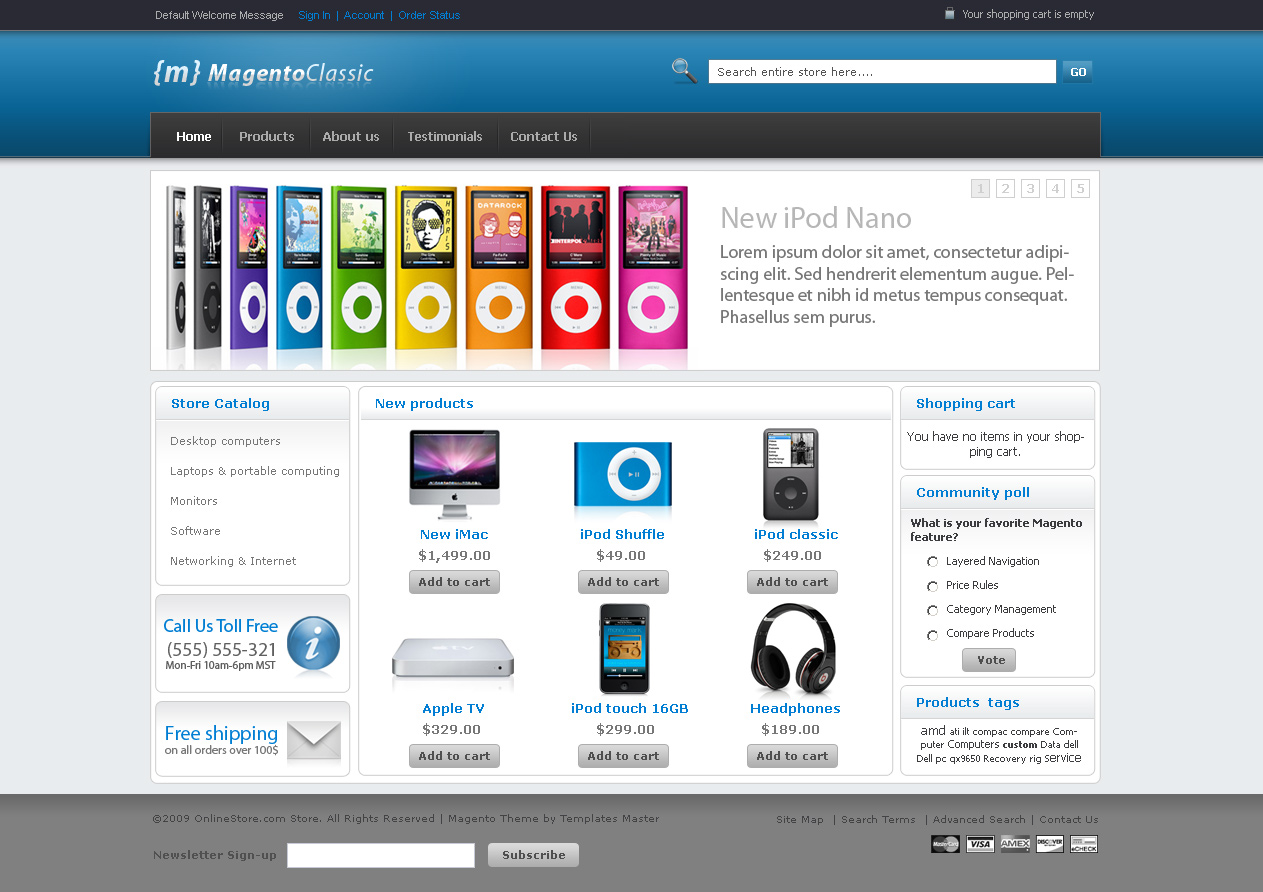Open the New iMac product image

(454, 474)
